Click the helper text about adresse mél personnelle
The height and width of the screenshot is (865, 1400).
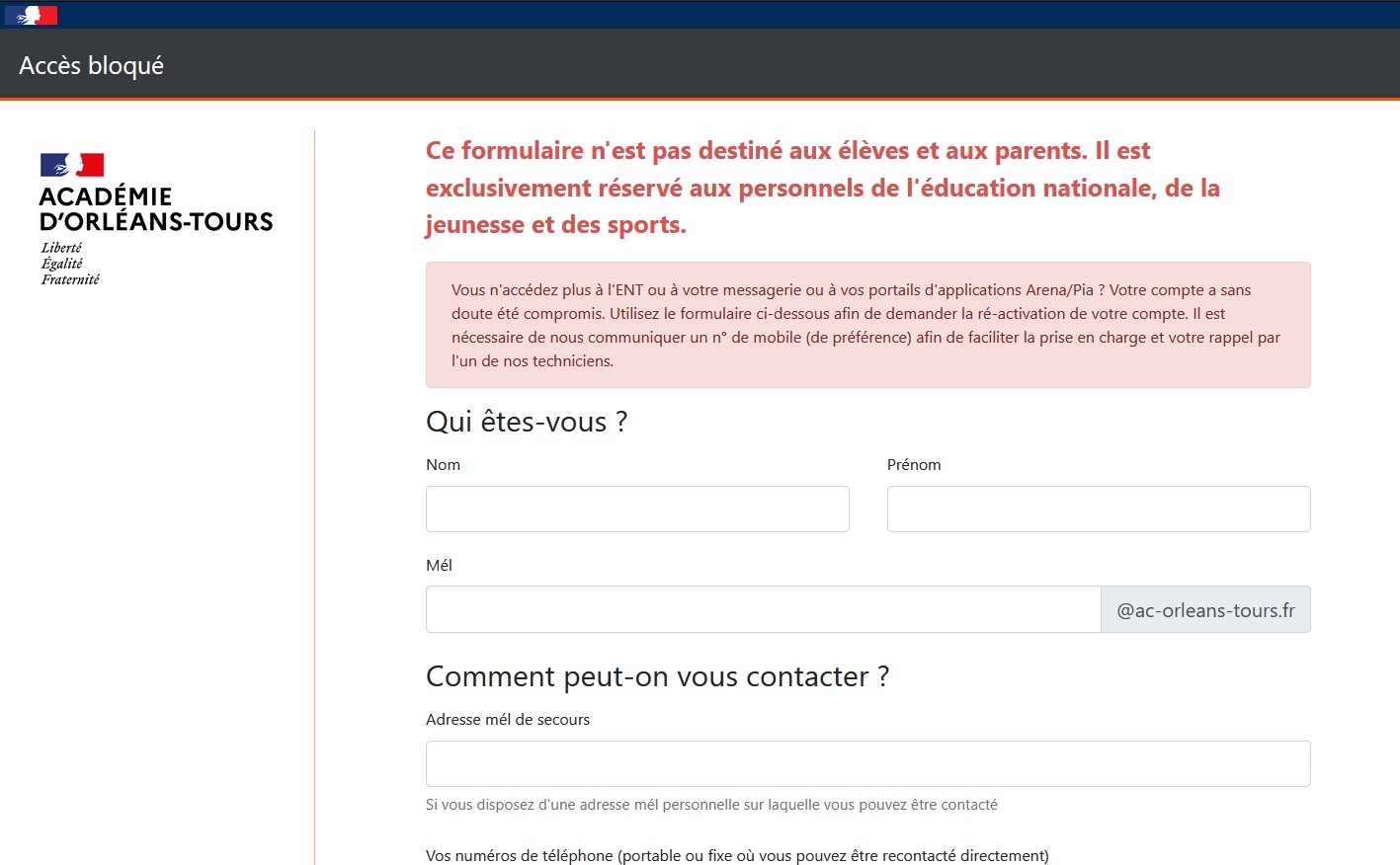coord(710,805)
